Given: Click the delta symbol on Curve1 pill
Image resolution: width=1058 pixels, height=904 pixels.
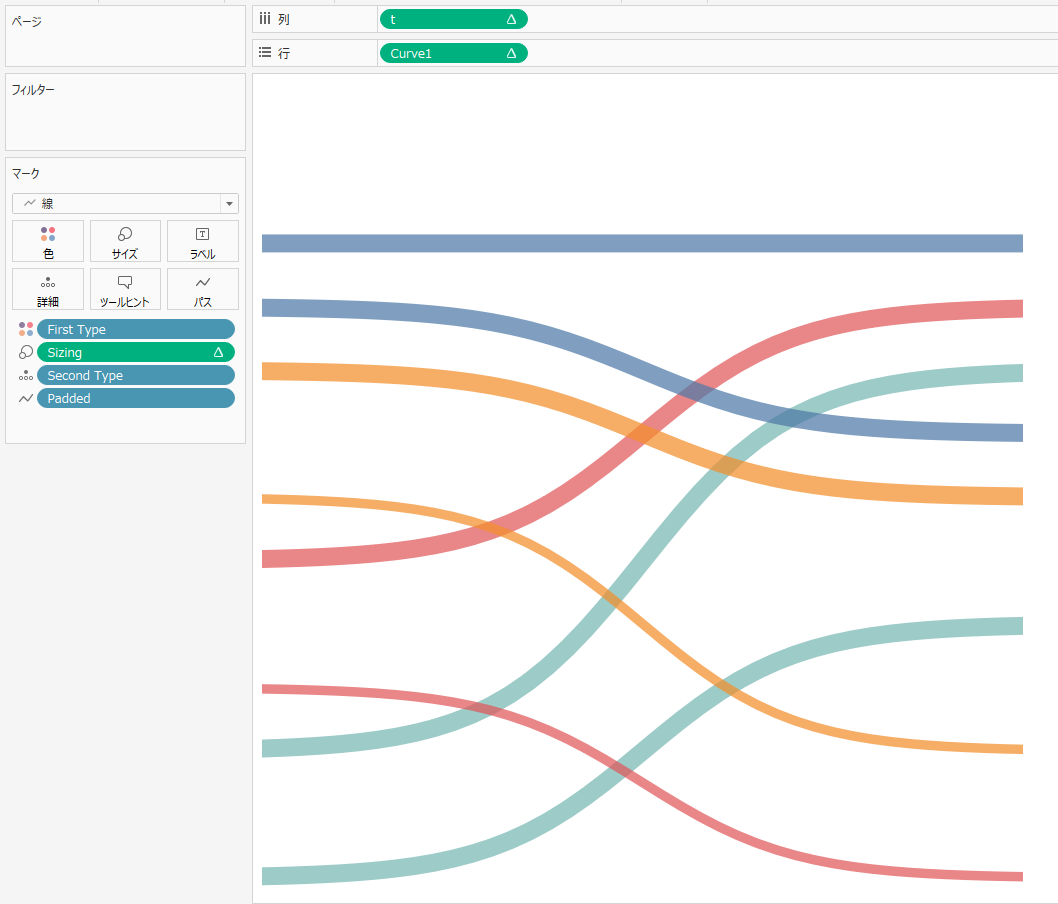Looking at the screenshot, I should pos(511,53).
